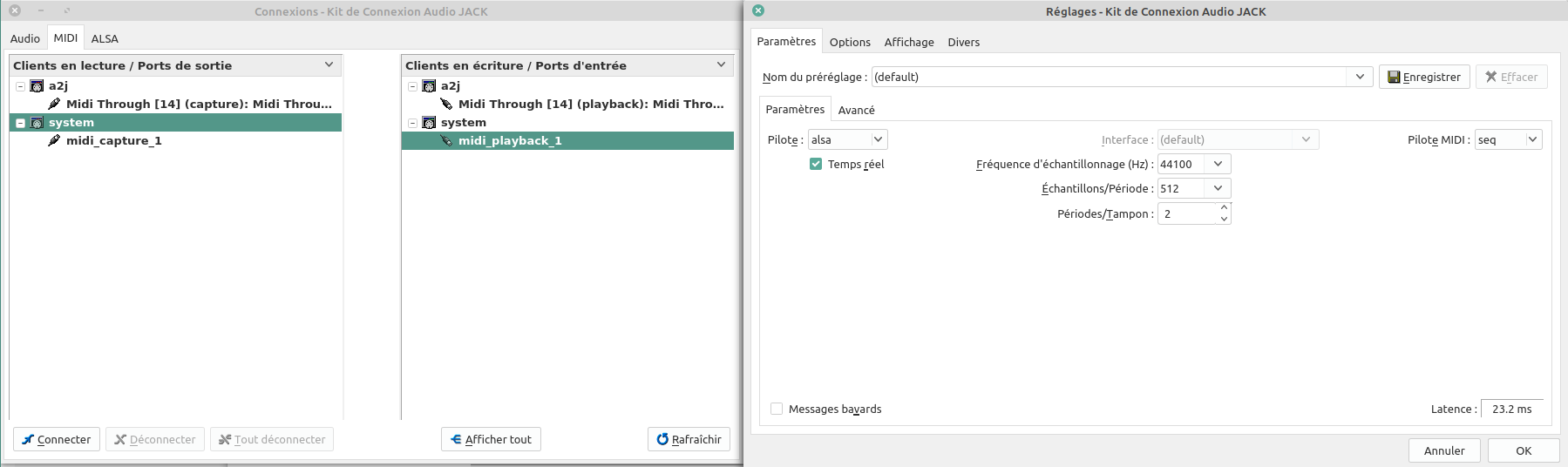Click Afficher tout button
Screen dimensions: 1568x467
(491, 439)
